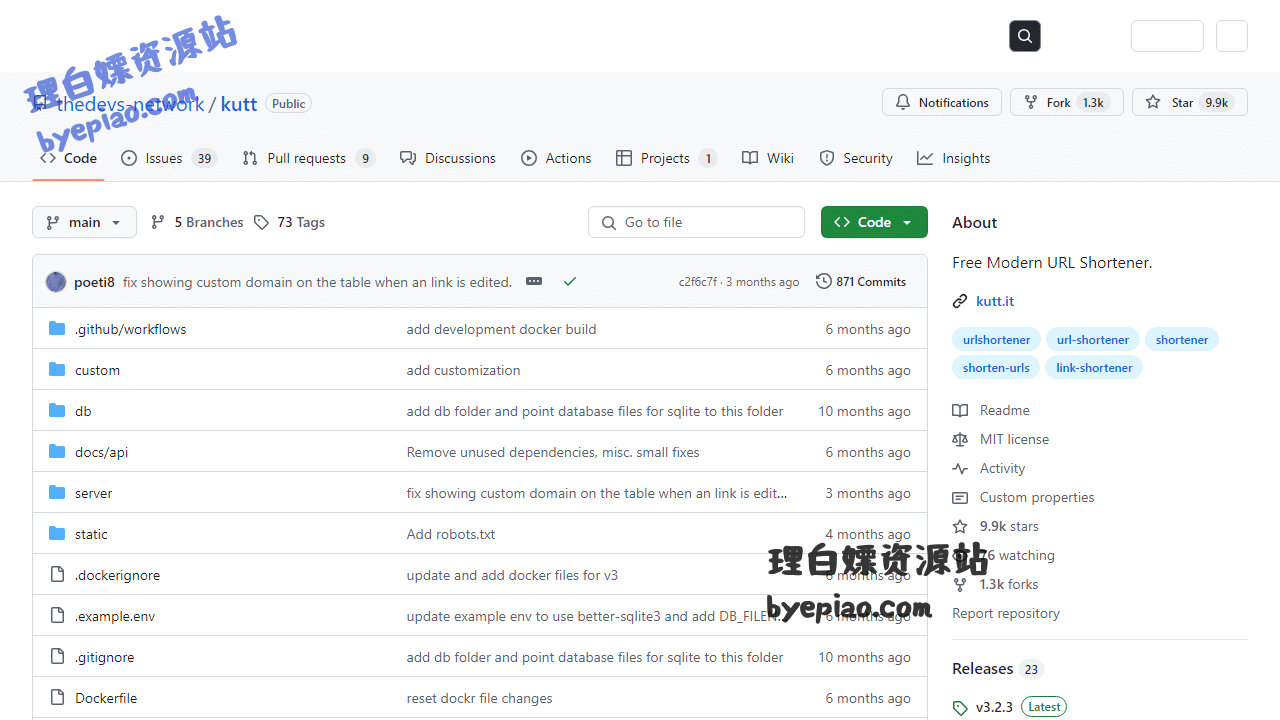Select the link-shortener topic tag
Screen dimensions: 1280x720
point(1094,368)
